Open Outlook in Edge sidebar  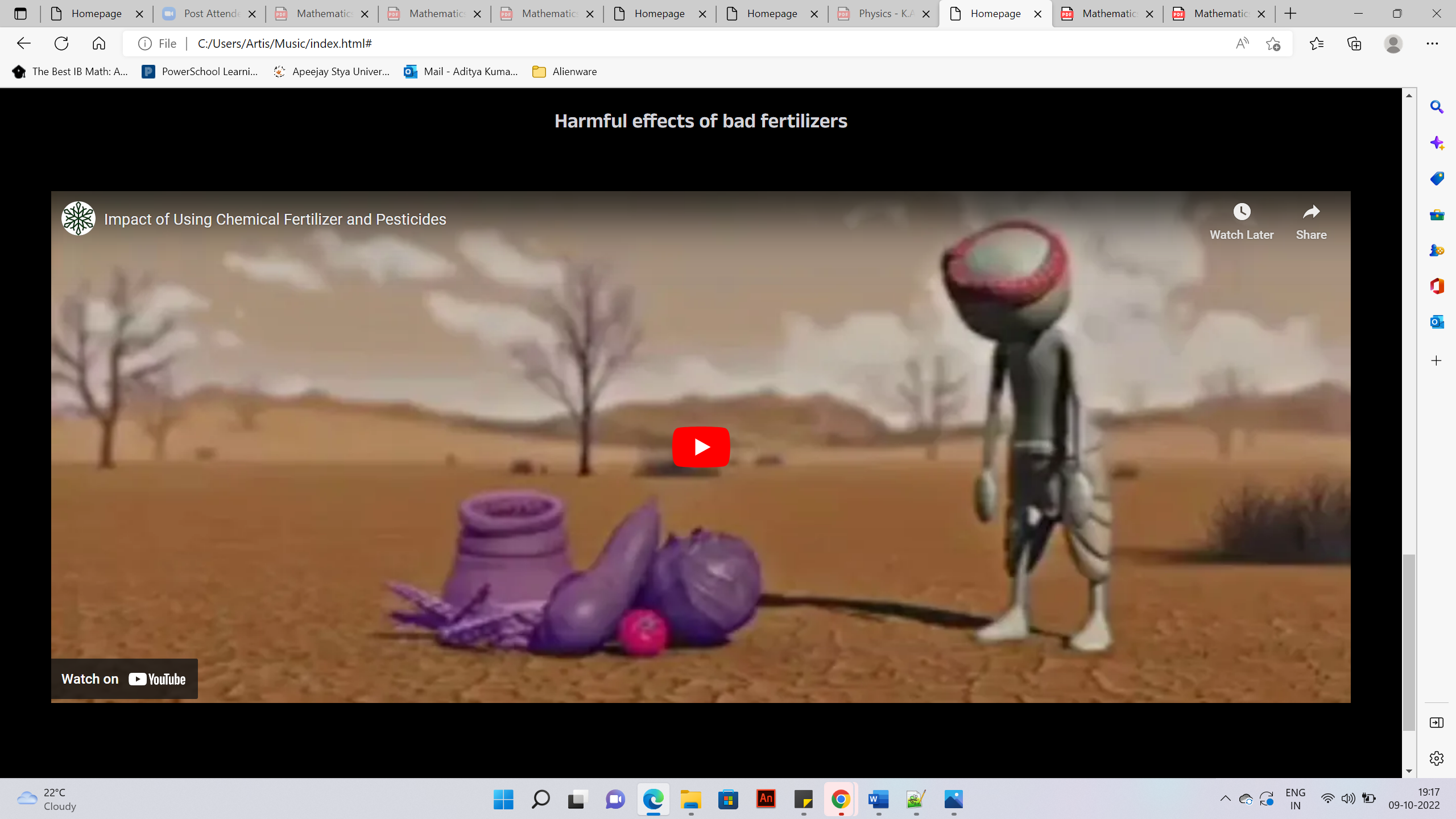(1437, 322)
